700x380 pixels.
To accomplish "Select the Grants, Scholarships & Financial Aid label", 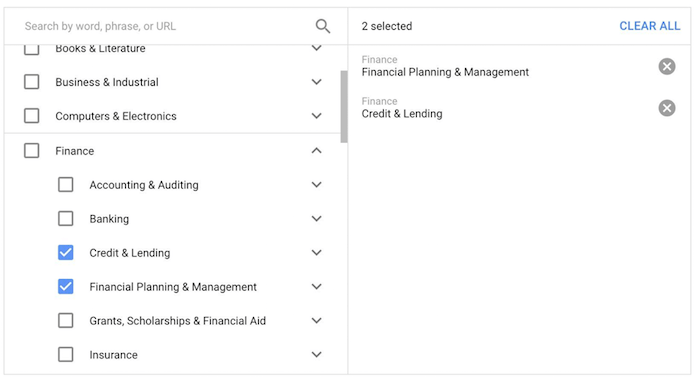I will (x=178, y=321).
